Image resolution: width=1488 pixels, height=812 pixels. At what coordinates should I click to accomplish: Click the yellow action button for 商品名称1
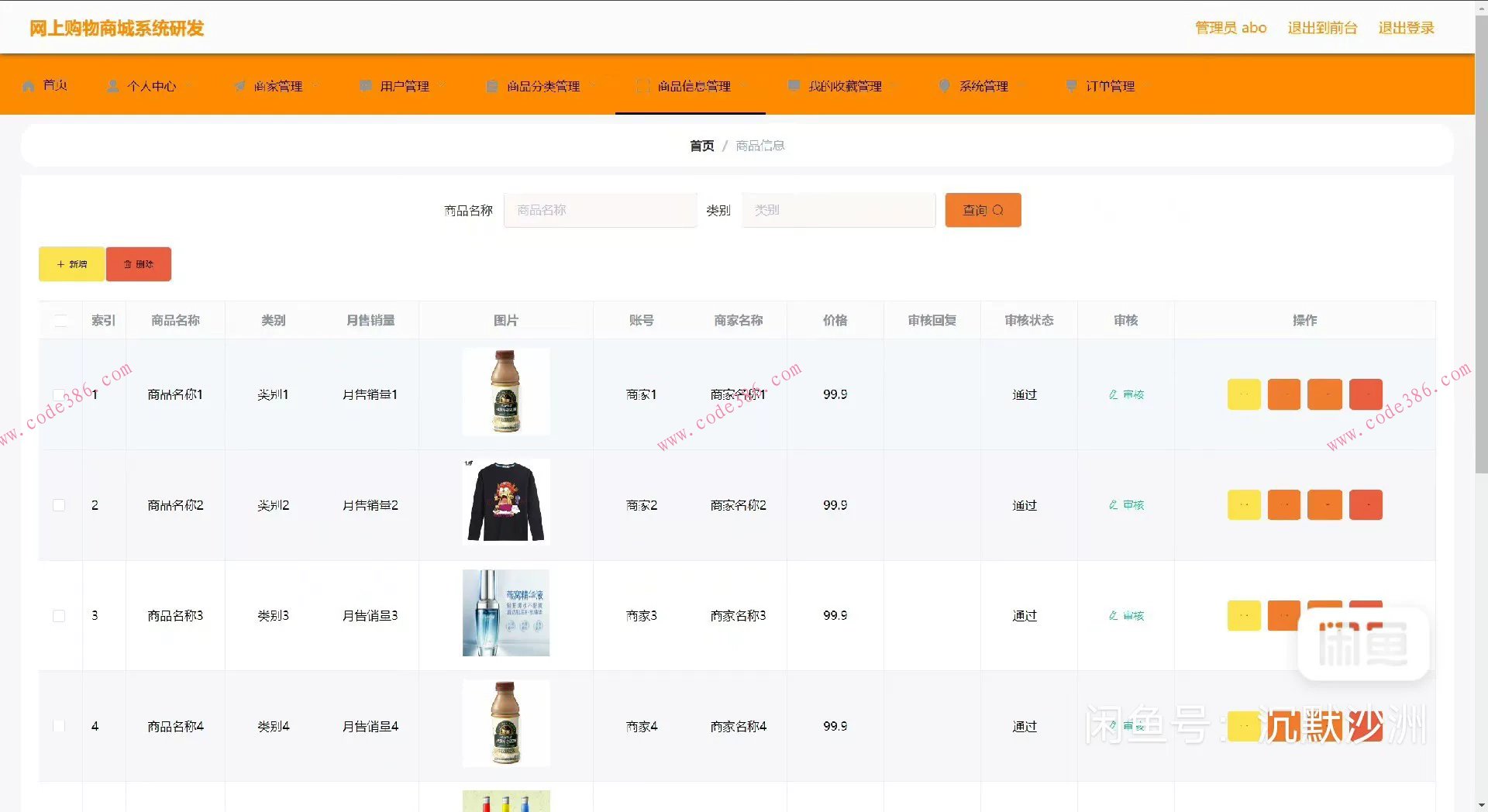(x=1243, y=394)
